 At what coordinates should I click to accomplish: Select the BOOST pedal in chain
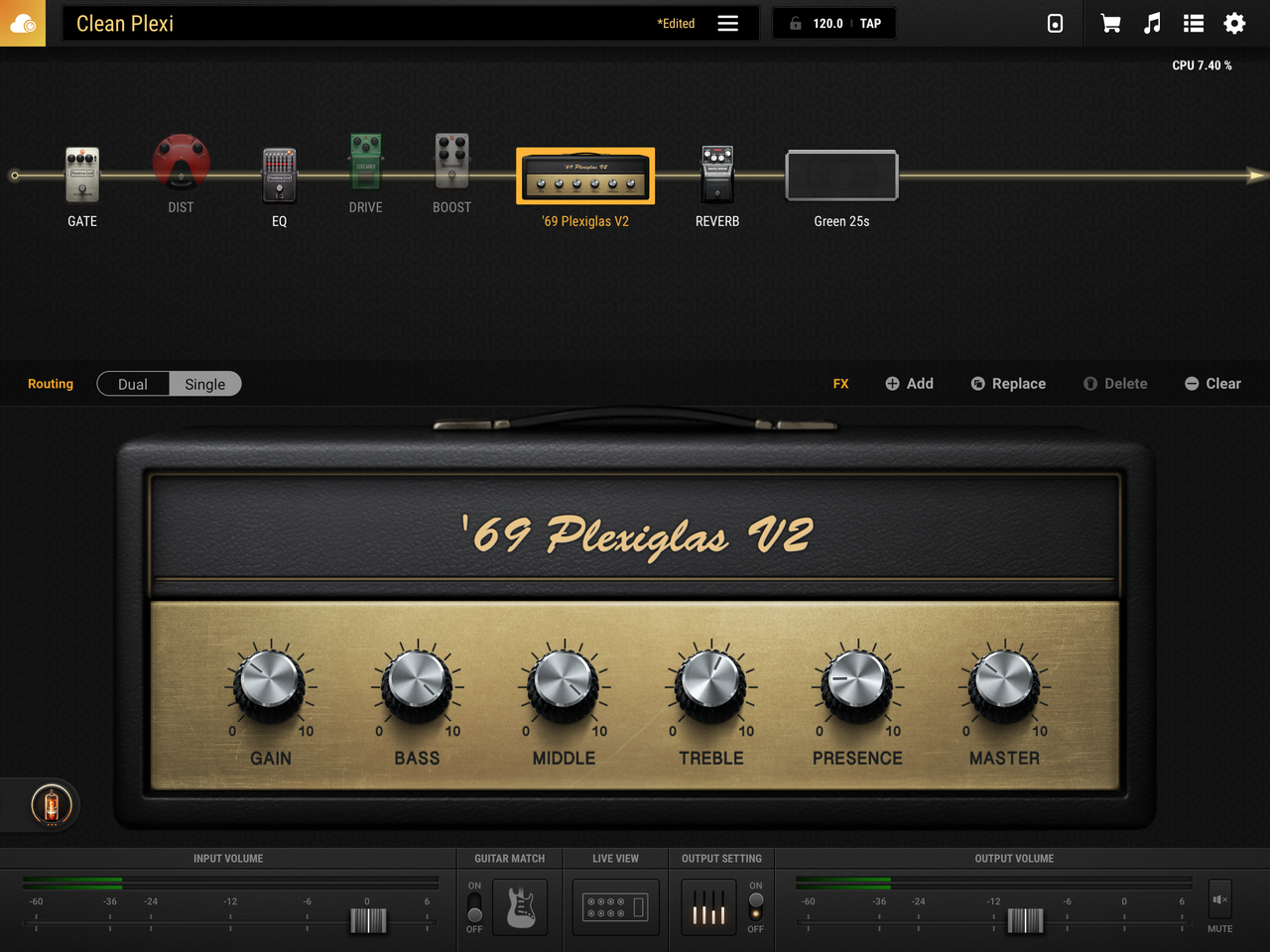[x=451, y=161]
